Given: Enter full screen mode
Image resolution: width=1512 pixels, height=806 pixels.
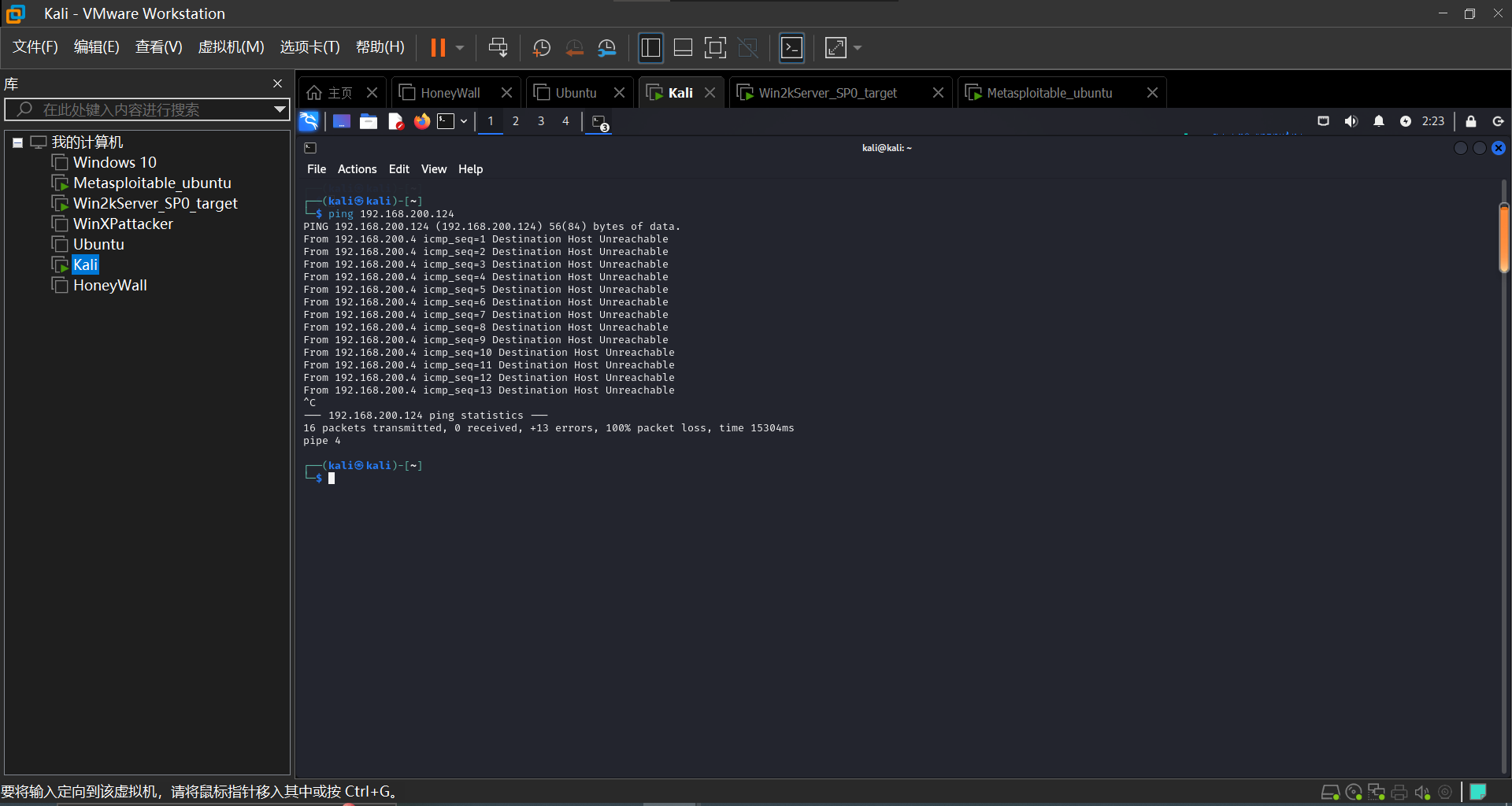Looking at the screenshot, I should [715, 48].
